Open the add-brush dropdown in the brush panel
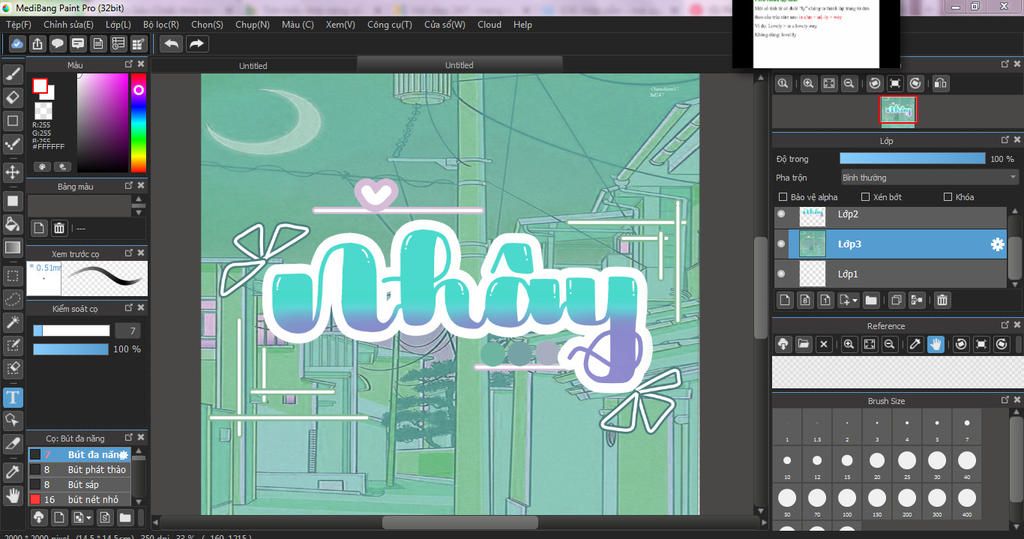 point(89,519)
